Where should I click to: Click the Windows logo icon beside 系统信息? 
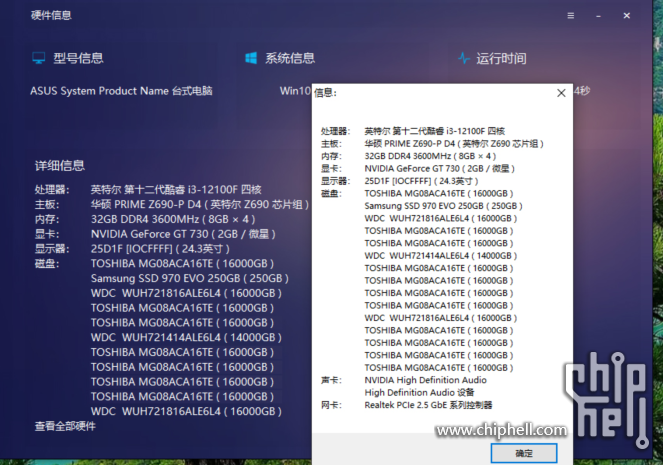pyautogui.click(x=251, y=58)
